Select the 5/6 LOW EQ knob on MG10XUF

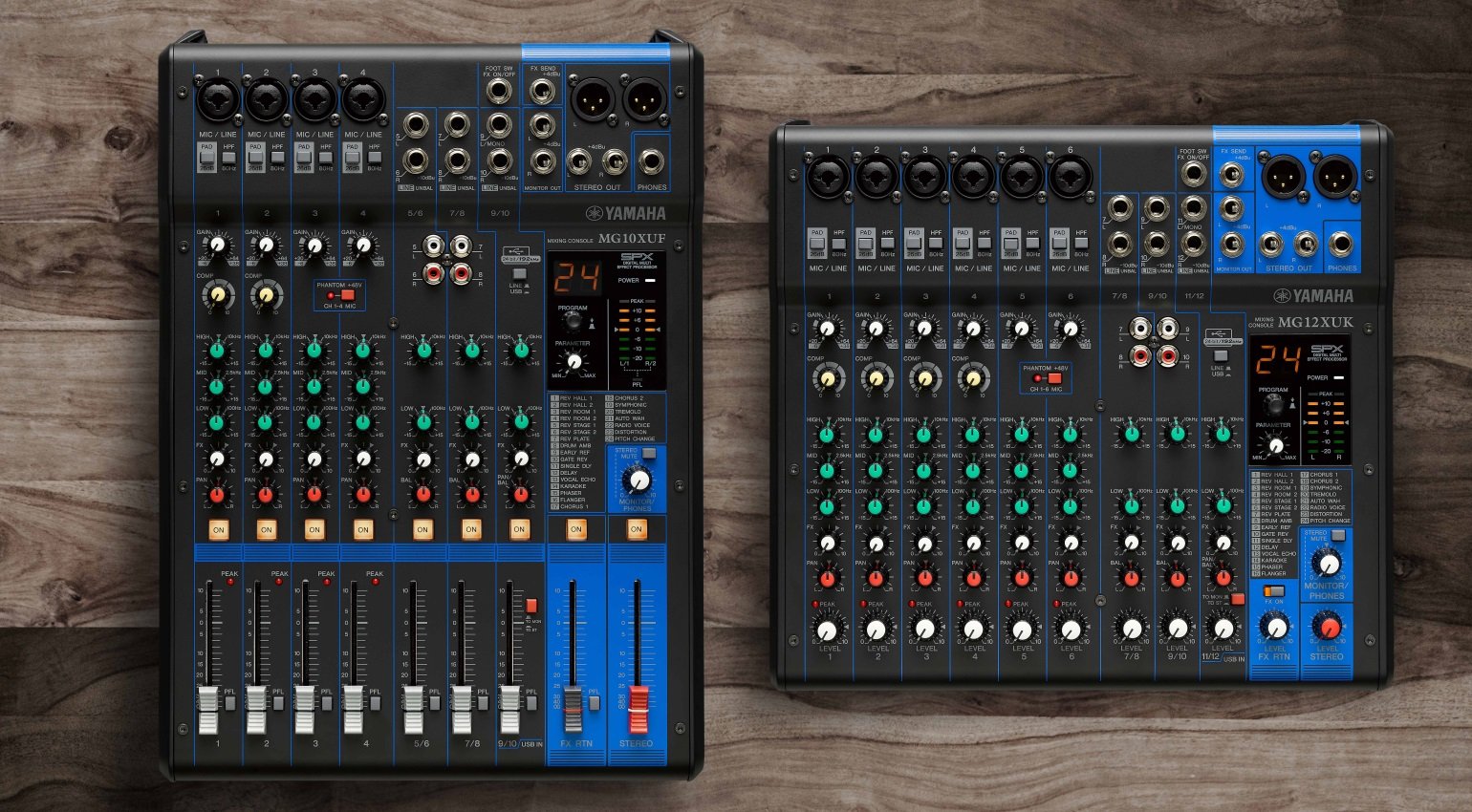tap(422, 421)
